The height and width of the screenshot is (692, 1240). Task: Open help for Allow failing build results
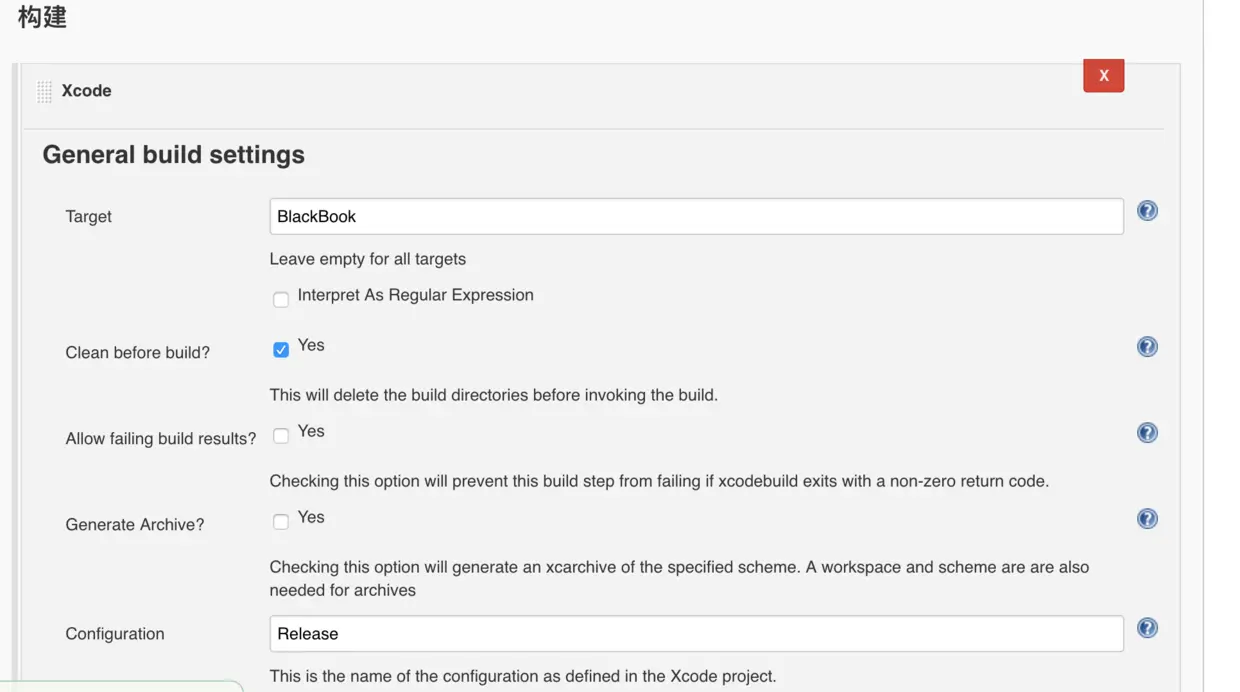[1147, 433]
